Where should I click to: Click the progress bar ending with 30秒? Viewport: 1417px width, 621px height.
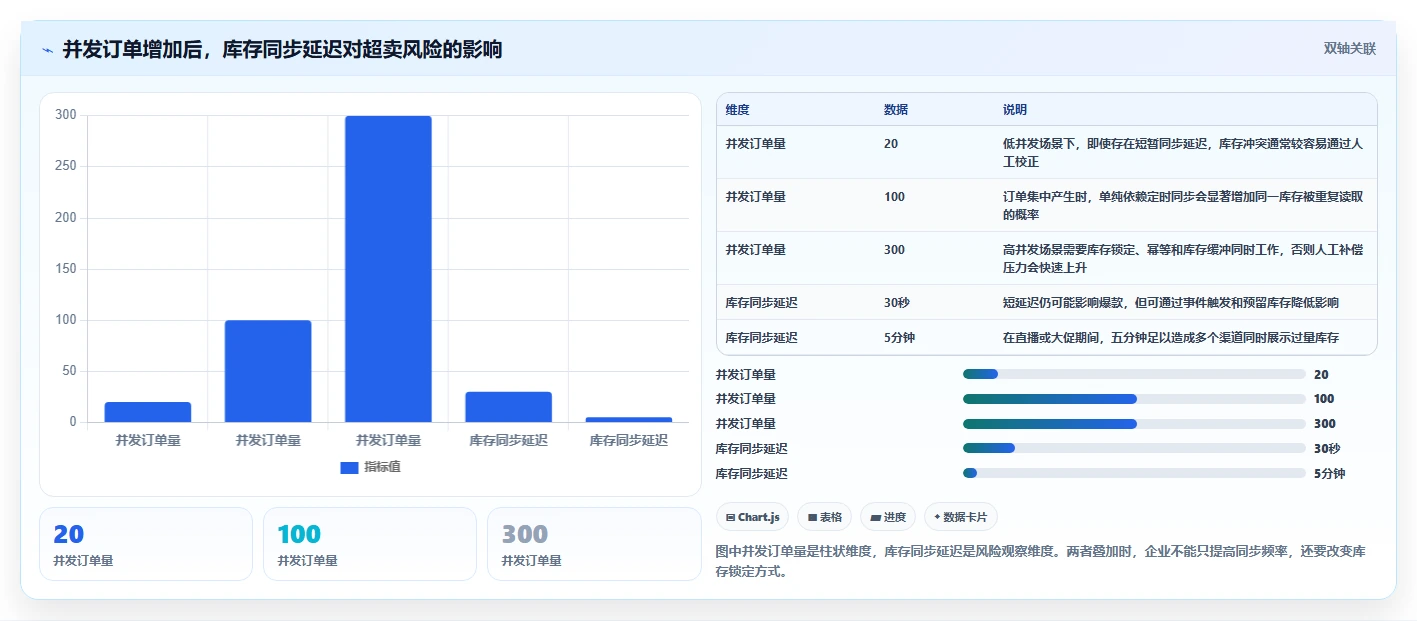point(1134,448)
